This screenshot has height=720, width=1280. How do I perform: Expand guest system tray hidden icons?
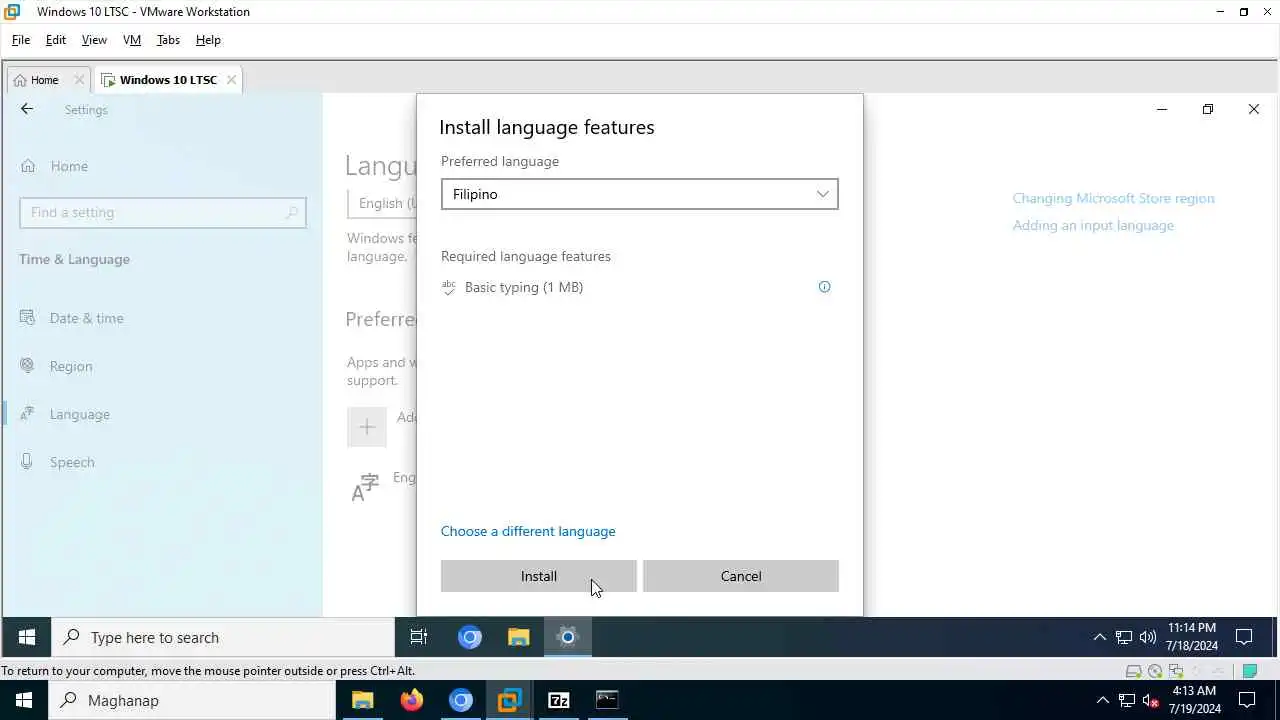point(1100,637)
